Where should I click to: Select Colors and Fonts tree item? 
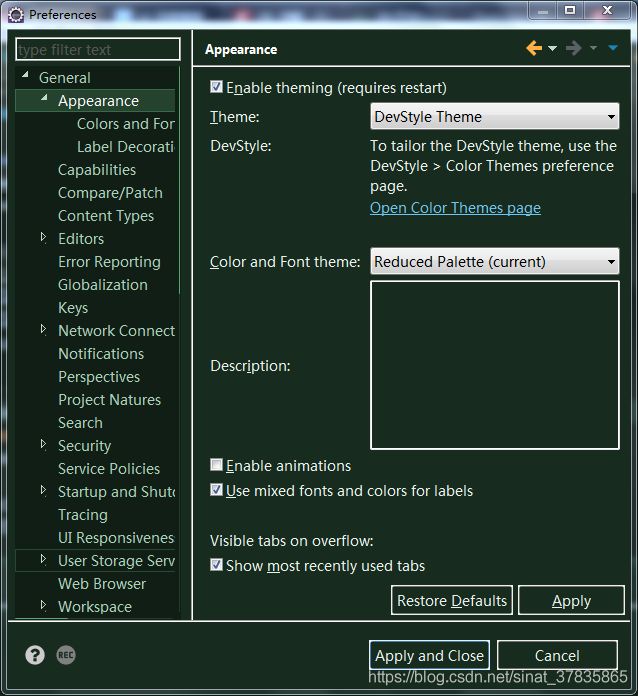pyautogui.click(x=126, y=124)
